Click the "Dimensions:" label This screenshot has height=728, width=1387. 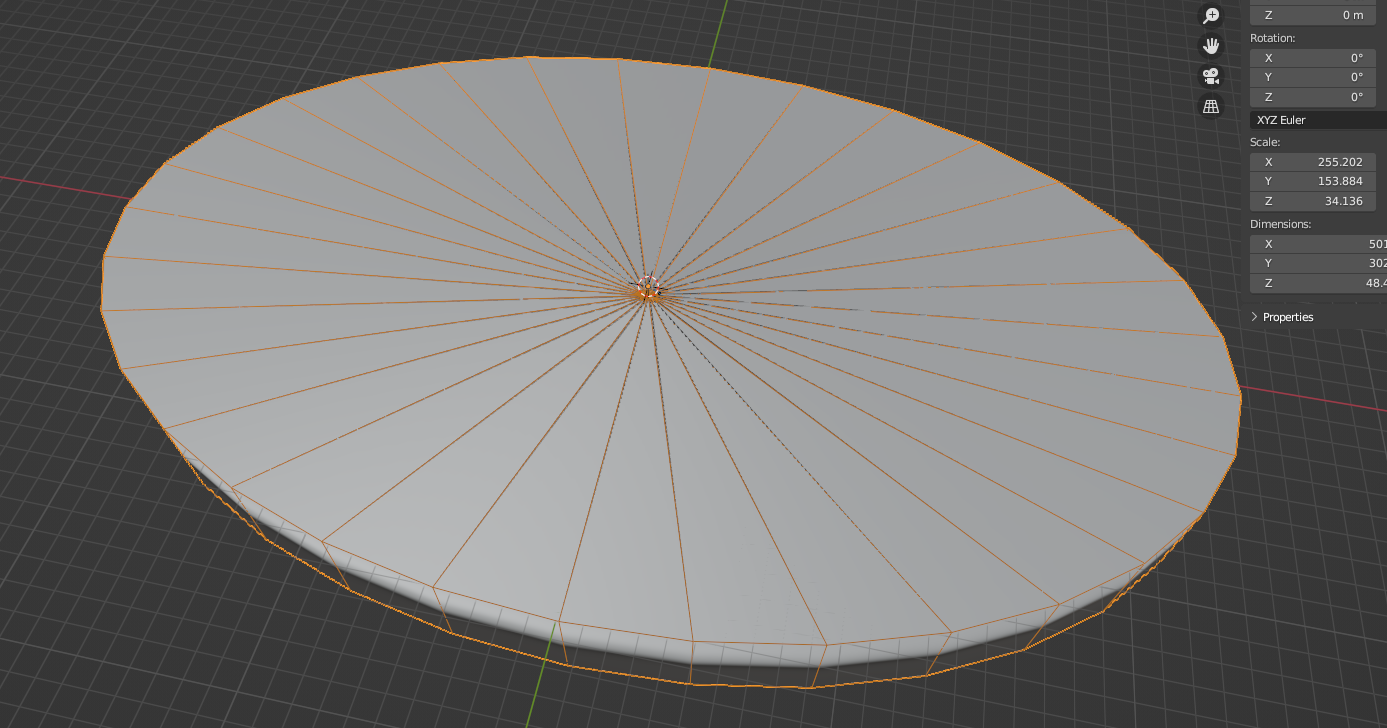[x=1280, y=224]
